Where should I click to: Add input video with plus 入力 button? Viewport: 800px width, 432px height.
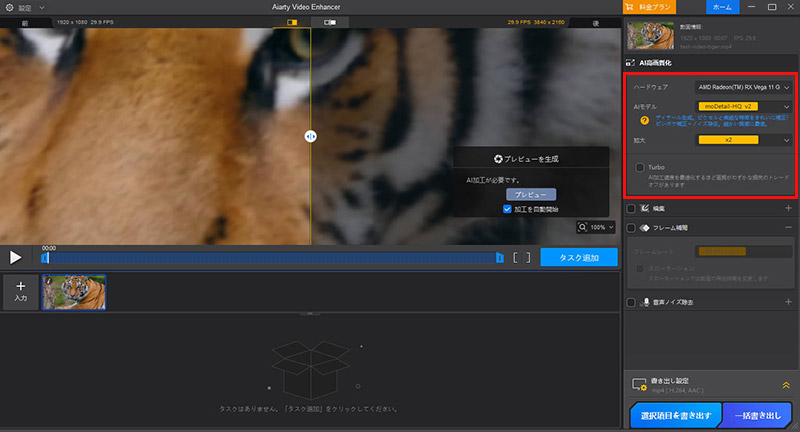20,292
